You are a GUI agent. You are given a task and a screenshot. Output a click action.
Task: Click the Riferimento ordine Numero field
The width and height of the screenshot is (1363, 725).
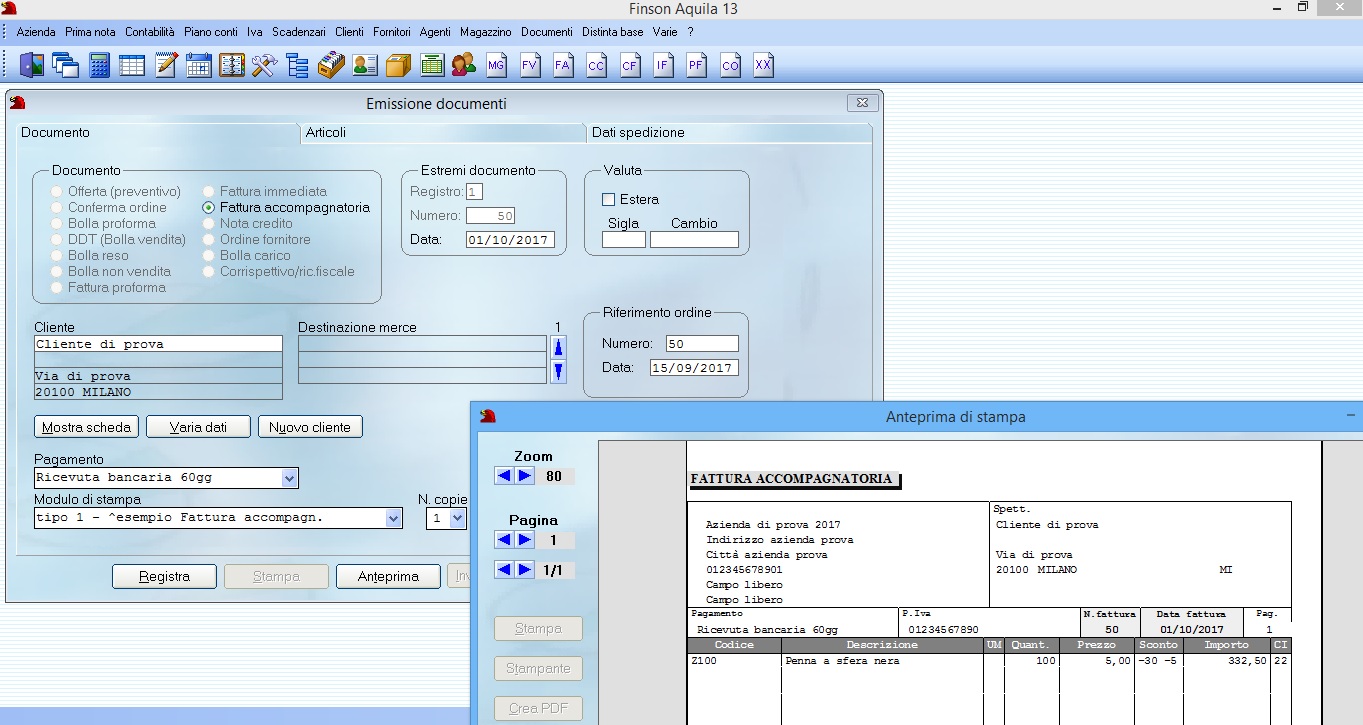tap(702, 344)
